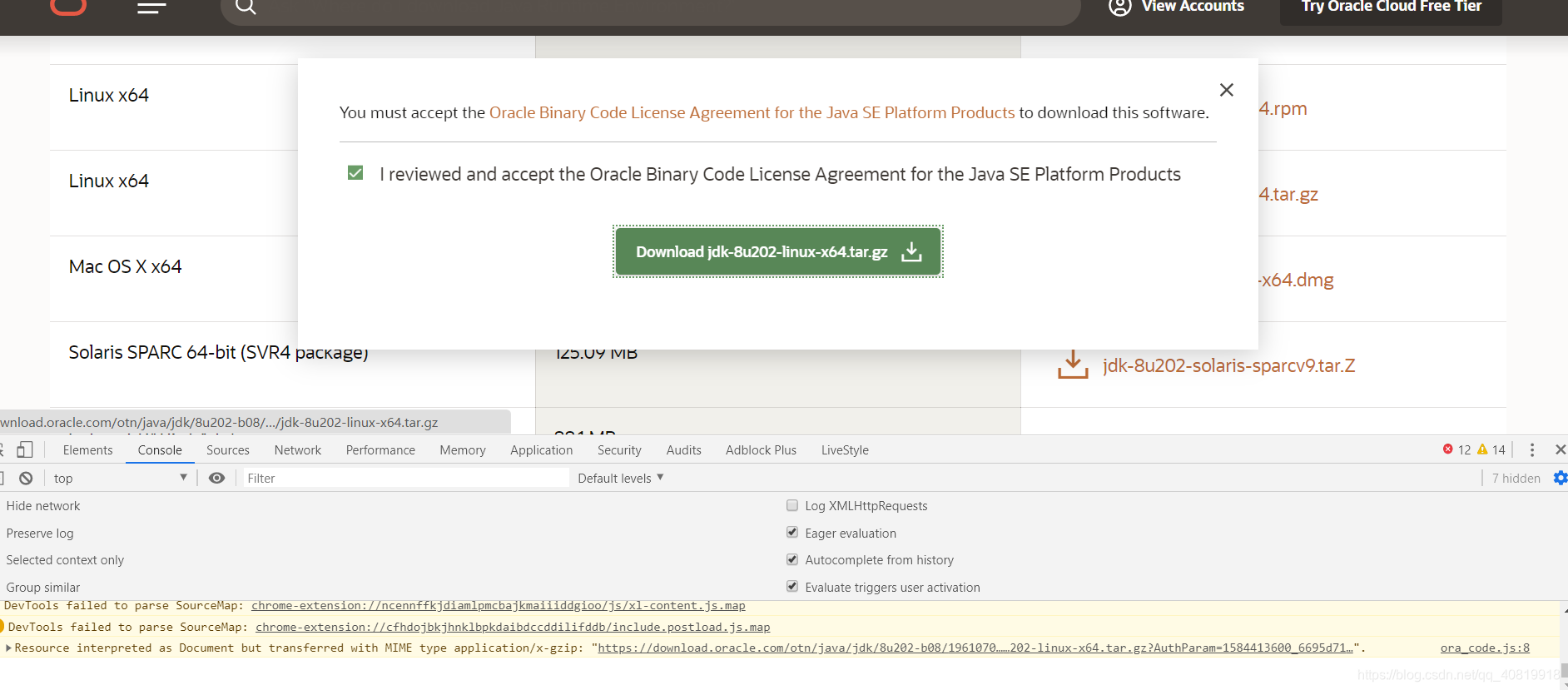Switch to the Console tab

click(160, 449)
